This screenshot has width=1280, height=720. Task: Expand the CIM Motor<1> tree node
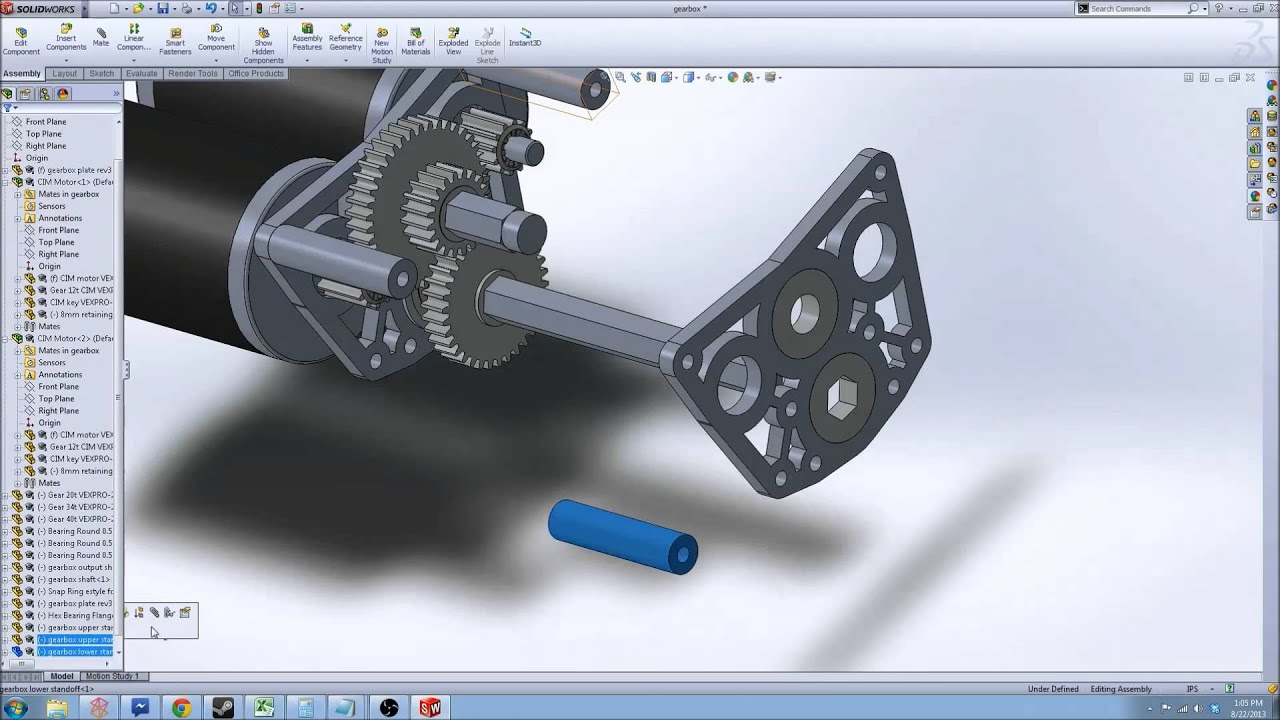(5, 182)
